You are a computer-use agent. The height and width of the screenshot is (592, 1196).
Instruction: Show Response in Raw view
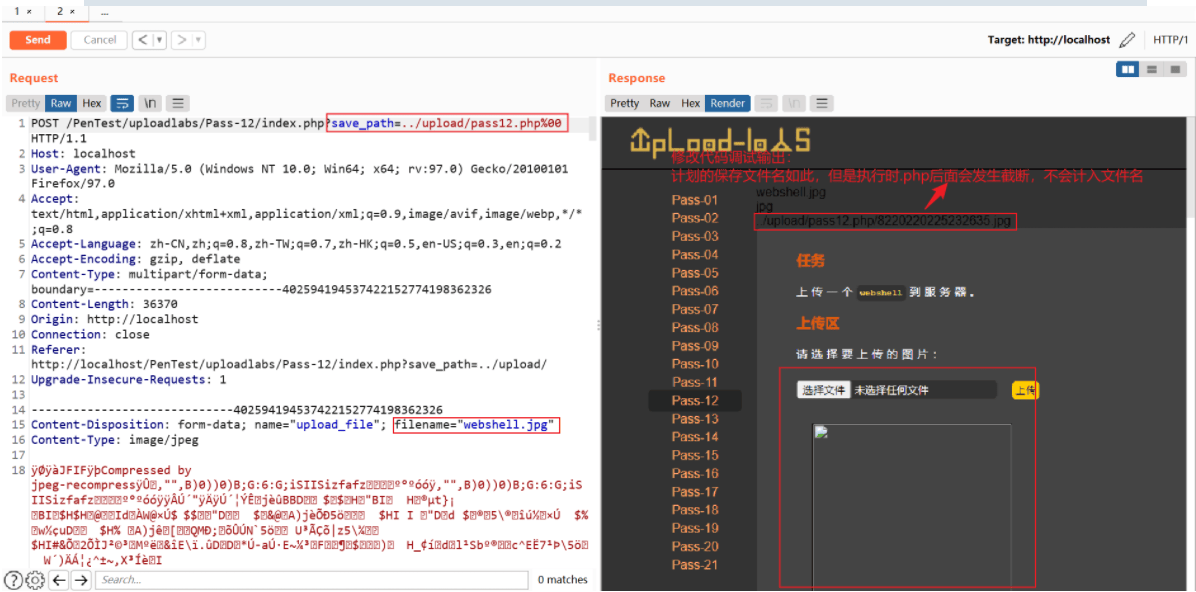[x=660, y=103]
